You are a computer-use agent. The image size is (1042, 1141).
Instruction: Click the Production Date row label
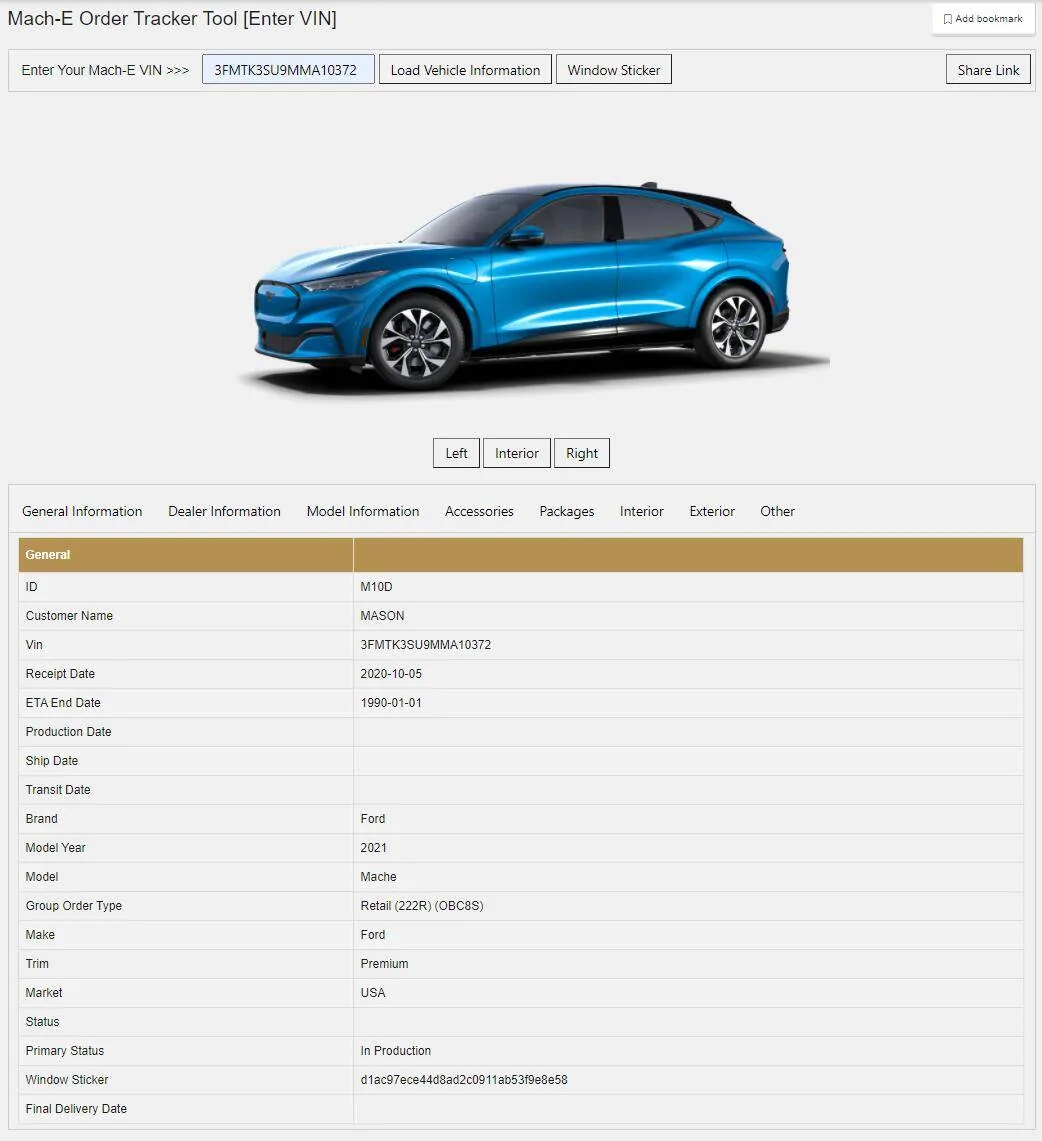[68, 732]
